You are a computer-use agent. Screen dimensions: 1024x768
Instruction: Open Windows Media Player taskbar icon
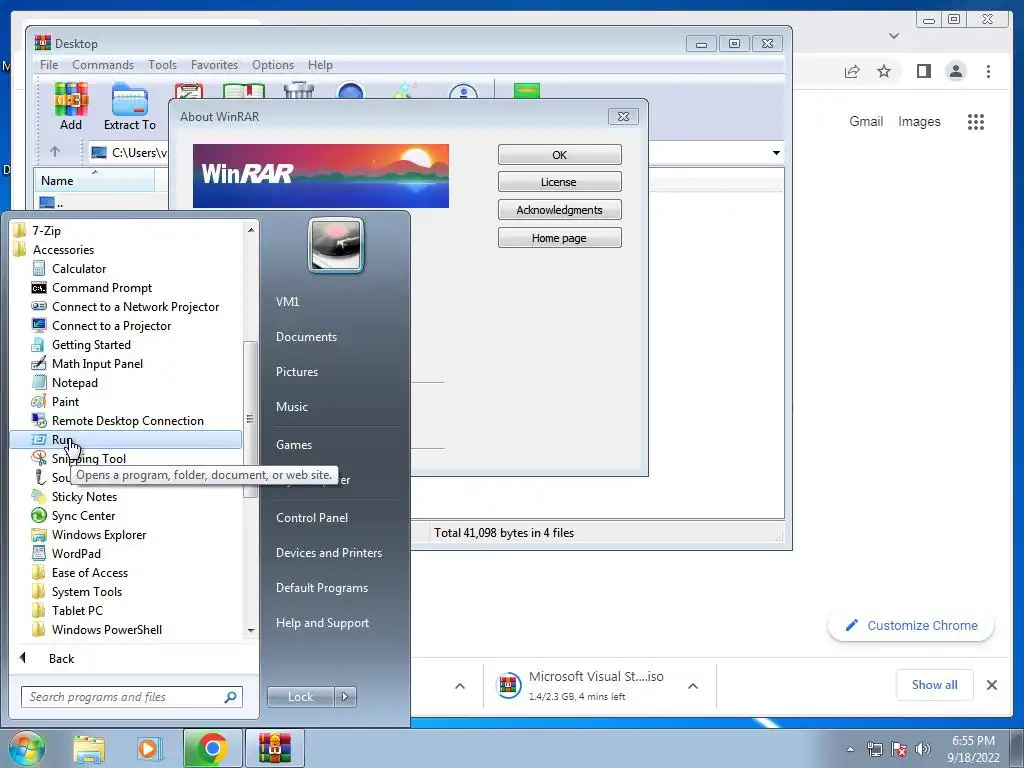[149, 748]
